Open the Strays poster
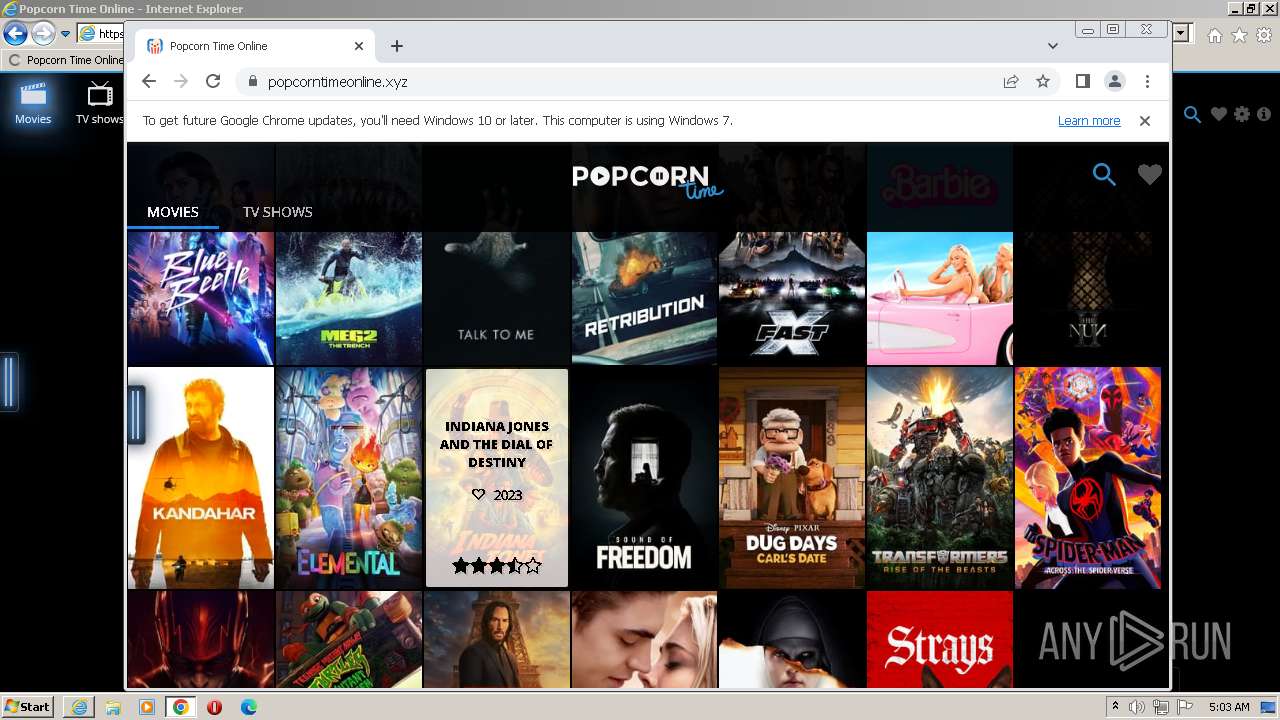Screen dimensions: 1280x720 [940, 639]
